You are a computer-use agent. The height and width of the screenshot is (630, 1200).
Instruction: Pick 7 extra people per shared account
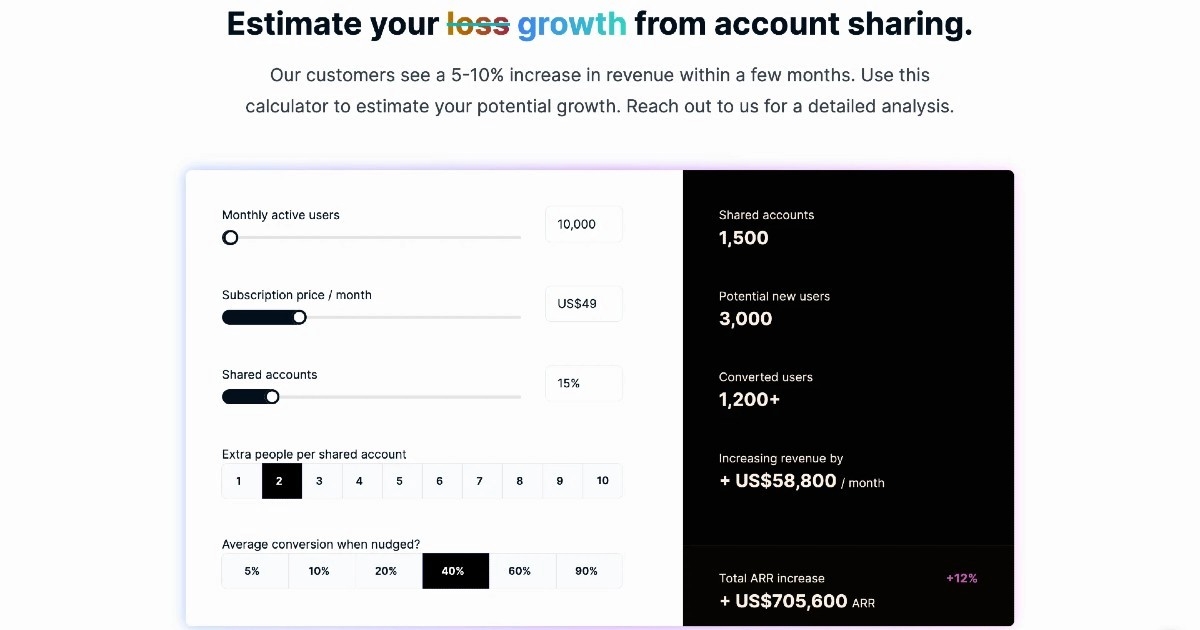(x=480, y=481)
